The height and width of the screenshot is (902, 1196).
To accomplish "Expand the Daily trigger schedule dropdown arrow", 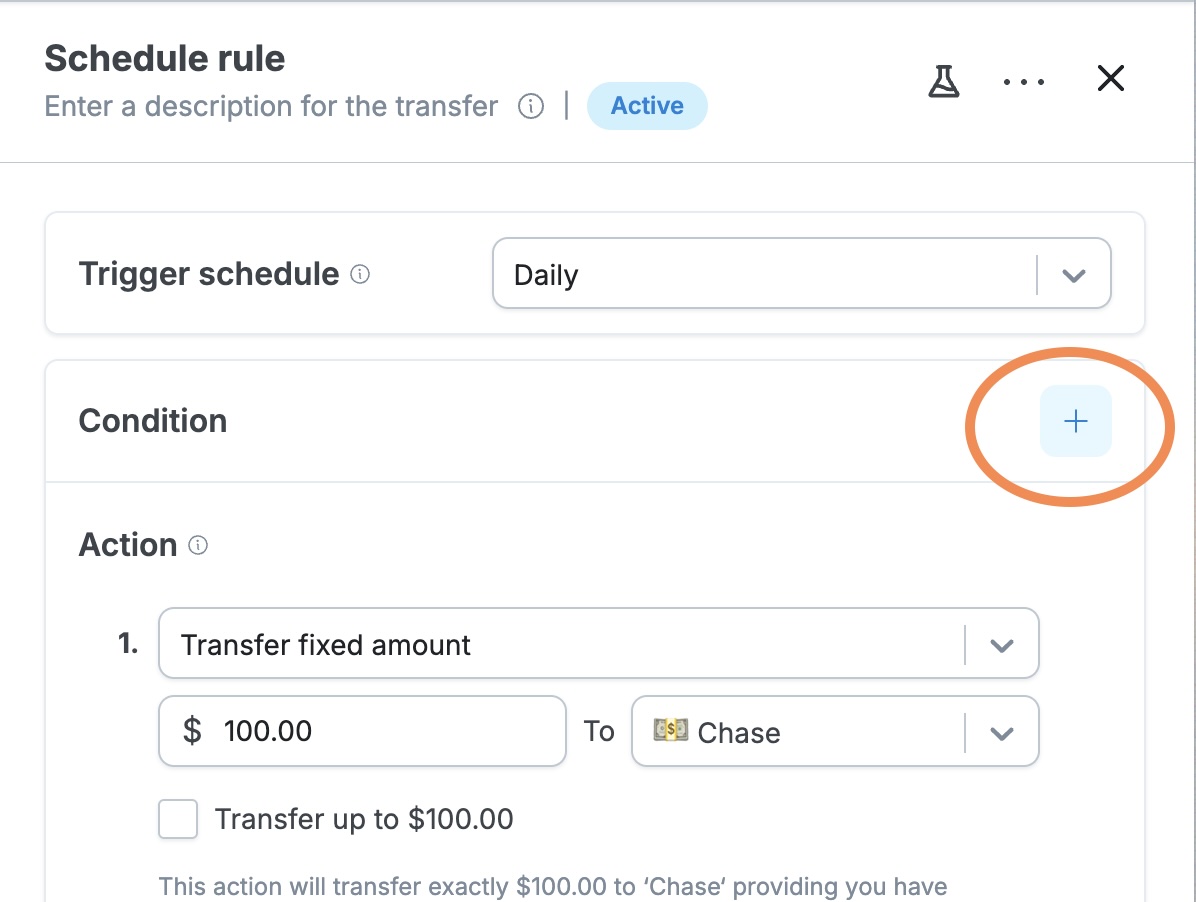I will pyautogui.click(x=1073, y=275).
